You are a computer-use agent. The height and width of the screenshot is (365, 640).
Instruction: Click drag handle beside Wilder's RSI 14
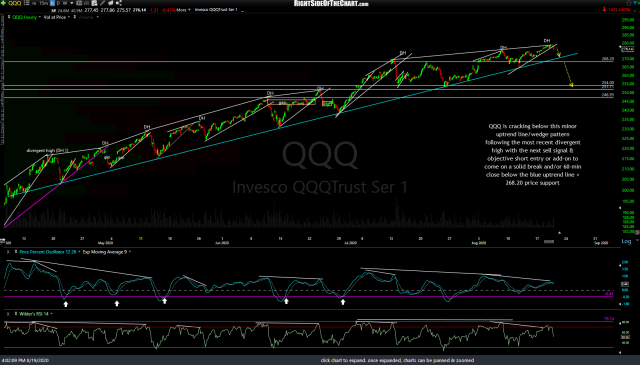16,314
